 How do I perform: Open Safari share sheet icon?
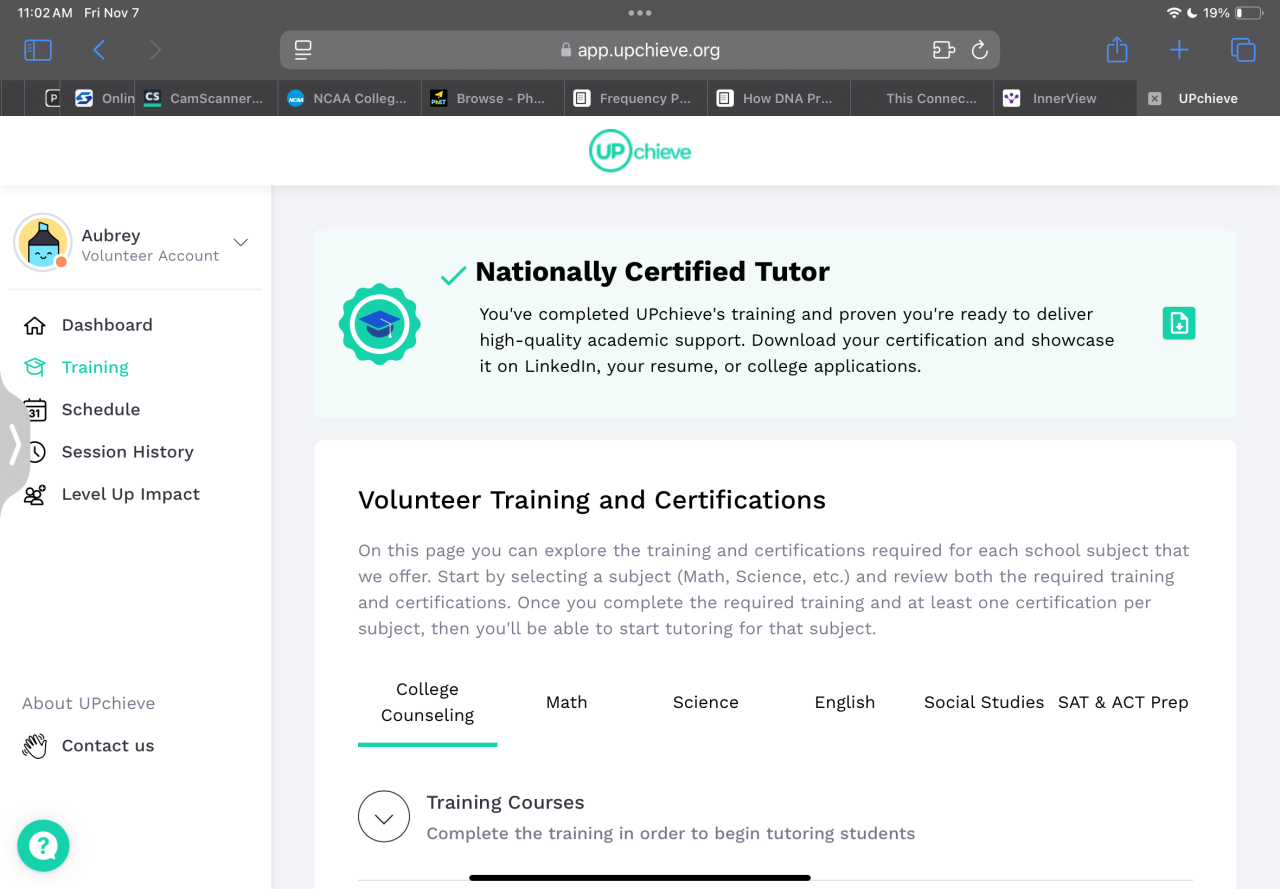pos(1117,50)
